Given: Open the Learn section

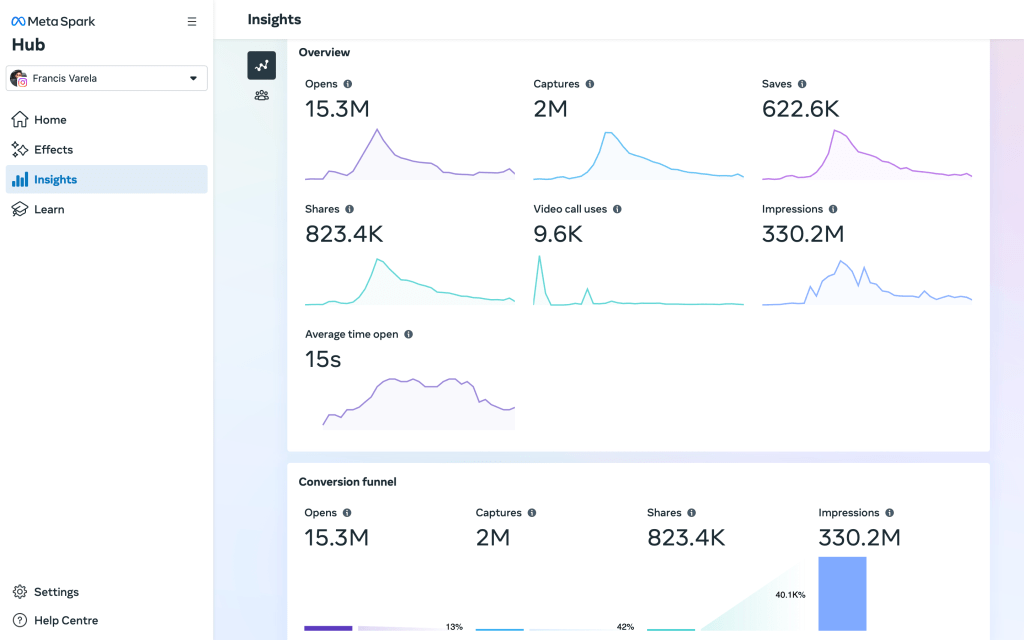Looking at the screenshot, I should (49, 210).
